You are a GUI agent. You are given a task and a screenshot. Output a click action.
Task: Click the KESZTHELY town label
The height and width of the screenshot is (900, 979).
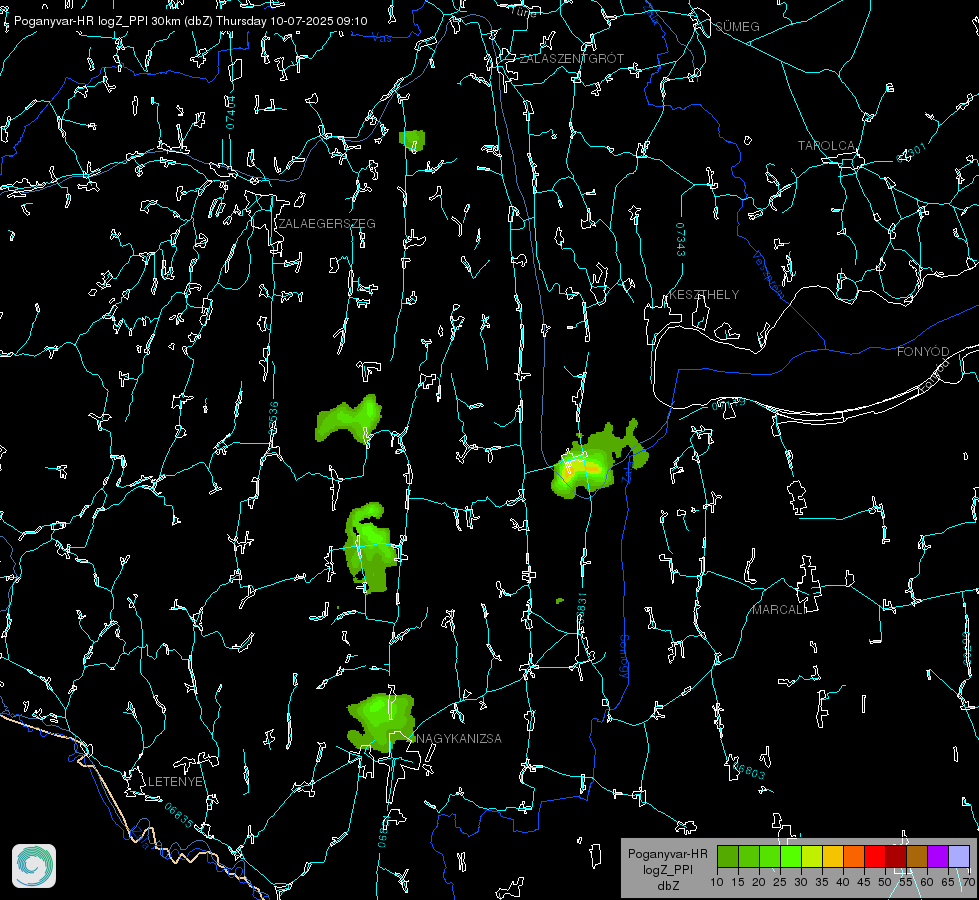point(704,294)
